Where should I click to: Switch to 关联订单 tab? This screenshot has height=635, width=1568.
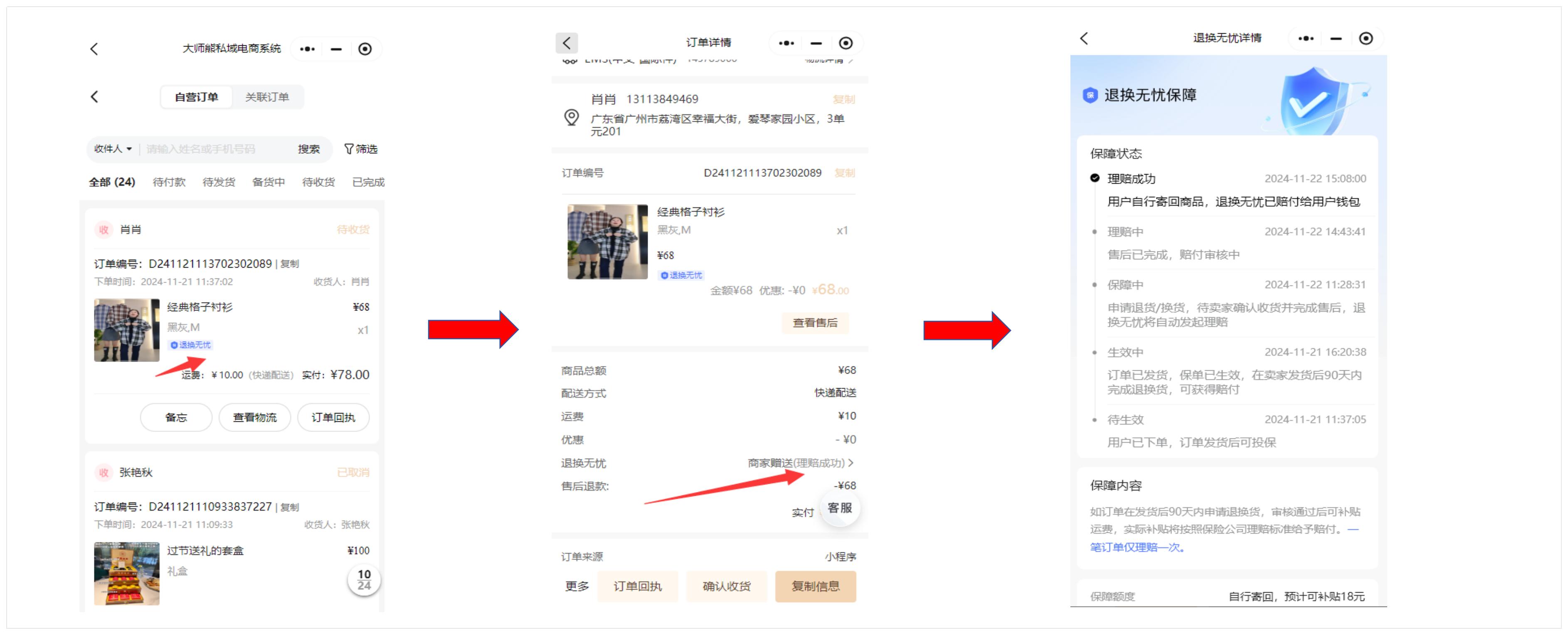266,97
